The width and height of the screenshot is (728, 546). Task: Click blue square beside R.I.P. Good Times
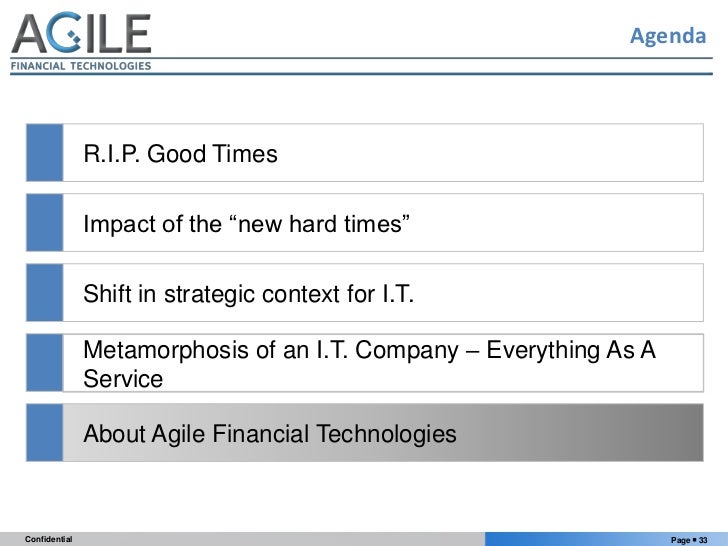tap(45, 153)
